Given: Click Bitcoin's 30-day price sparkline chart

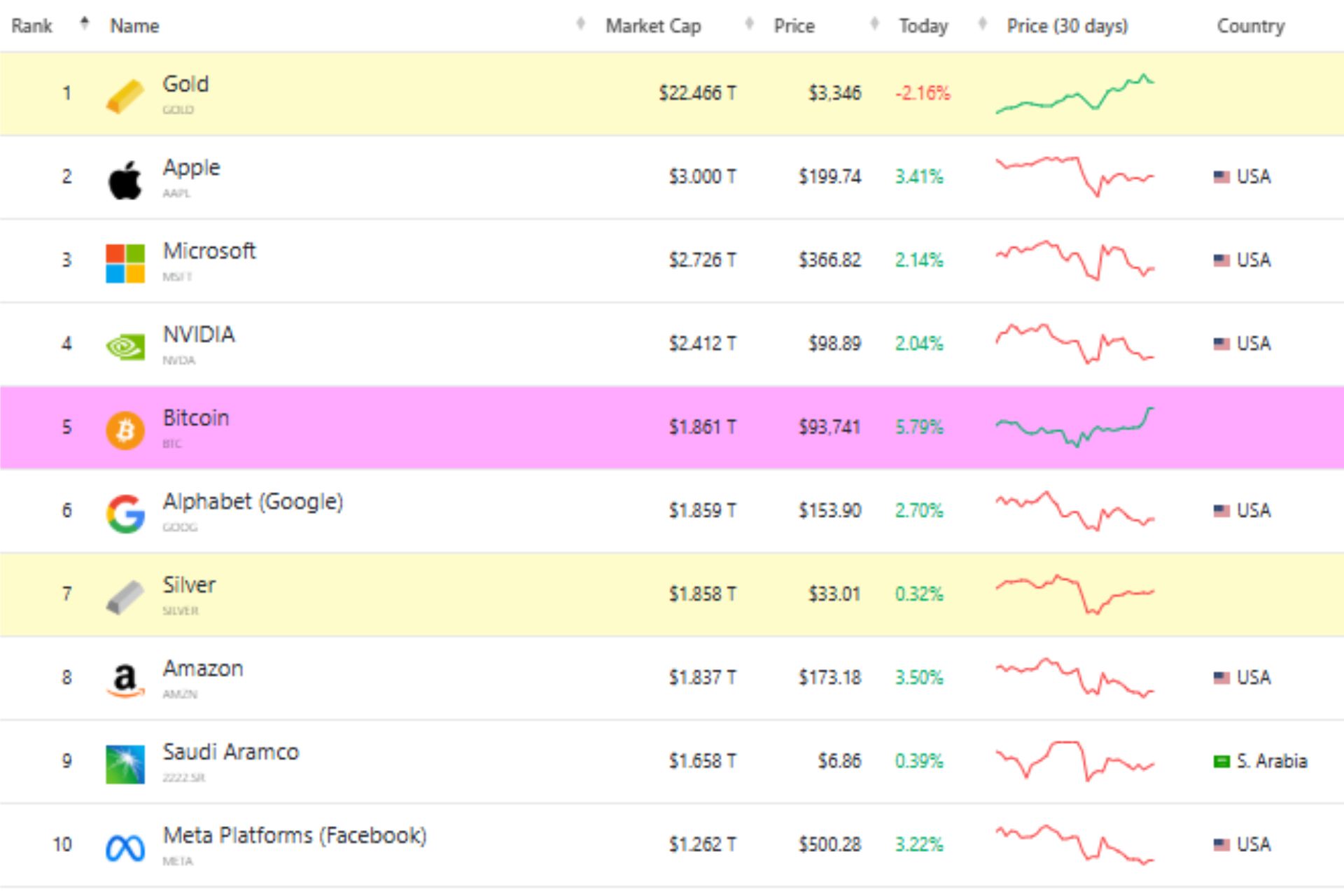Looking at the screenshot, I should tap(1074, 426).
